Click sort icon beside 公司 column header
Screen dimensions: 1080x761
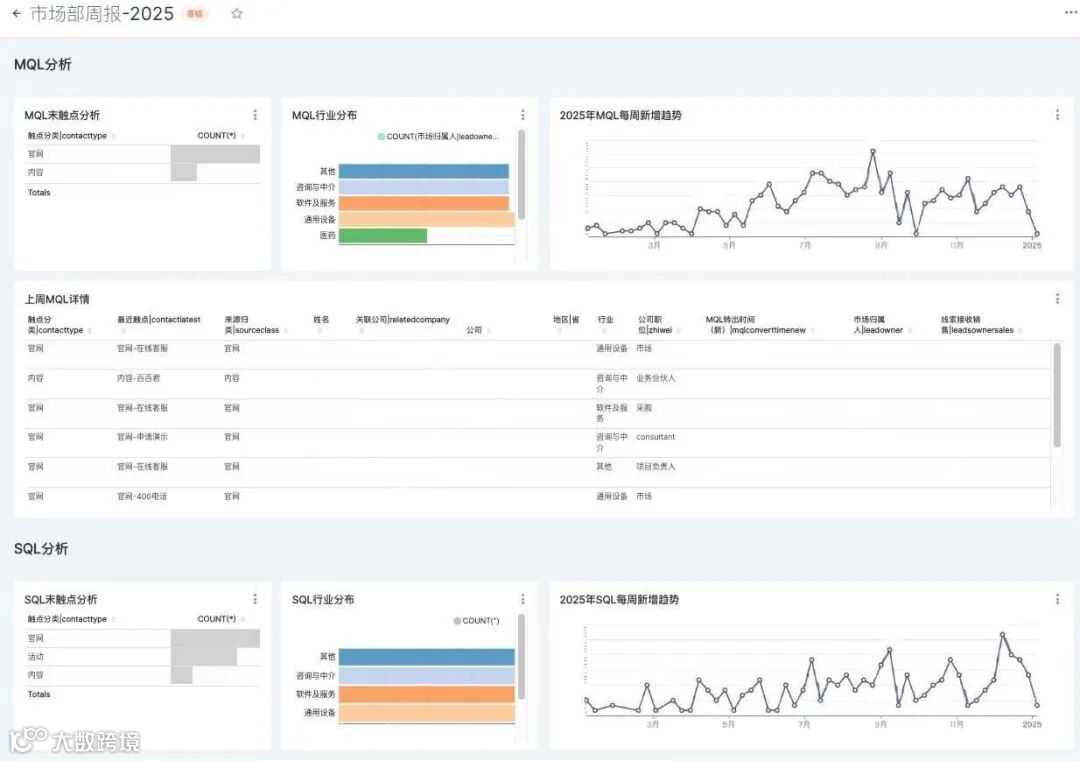[488, 331]
